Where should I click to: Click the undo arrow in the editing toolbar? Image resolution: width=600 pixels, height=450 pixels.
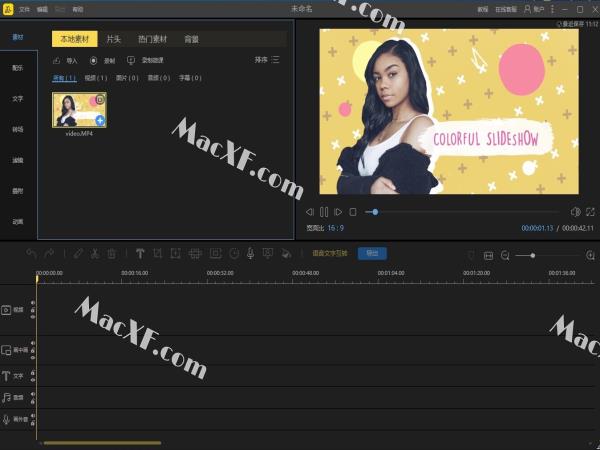pos(32,253)
